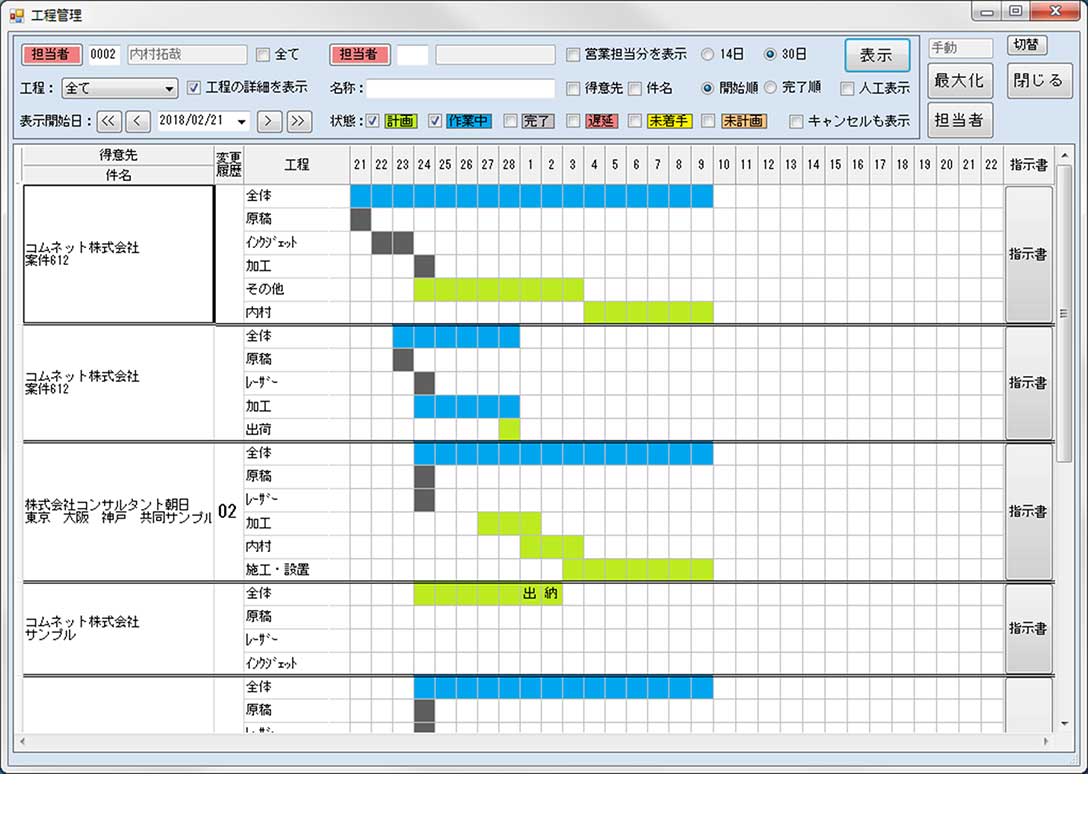
Task: Click the second red 担当者 button
Action: [x=359, y=54]
